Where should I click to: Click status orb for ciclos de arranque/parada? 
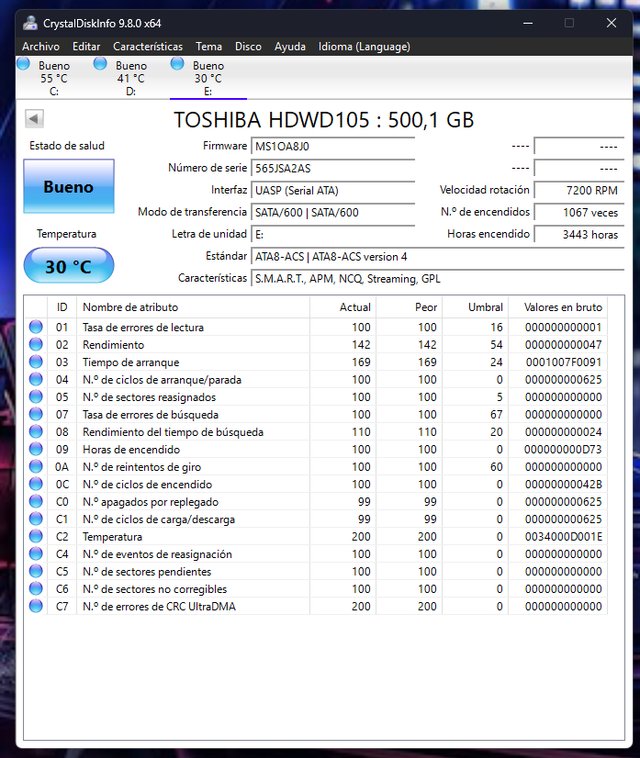(x=36, y=379)
